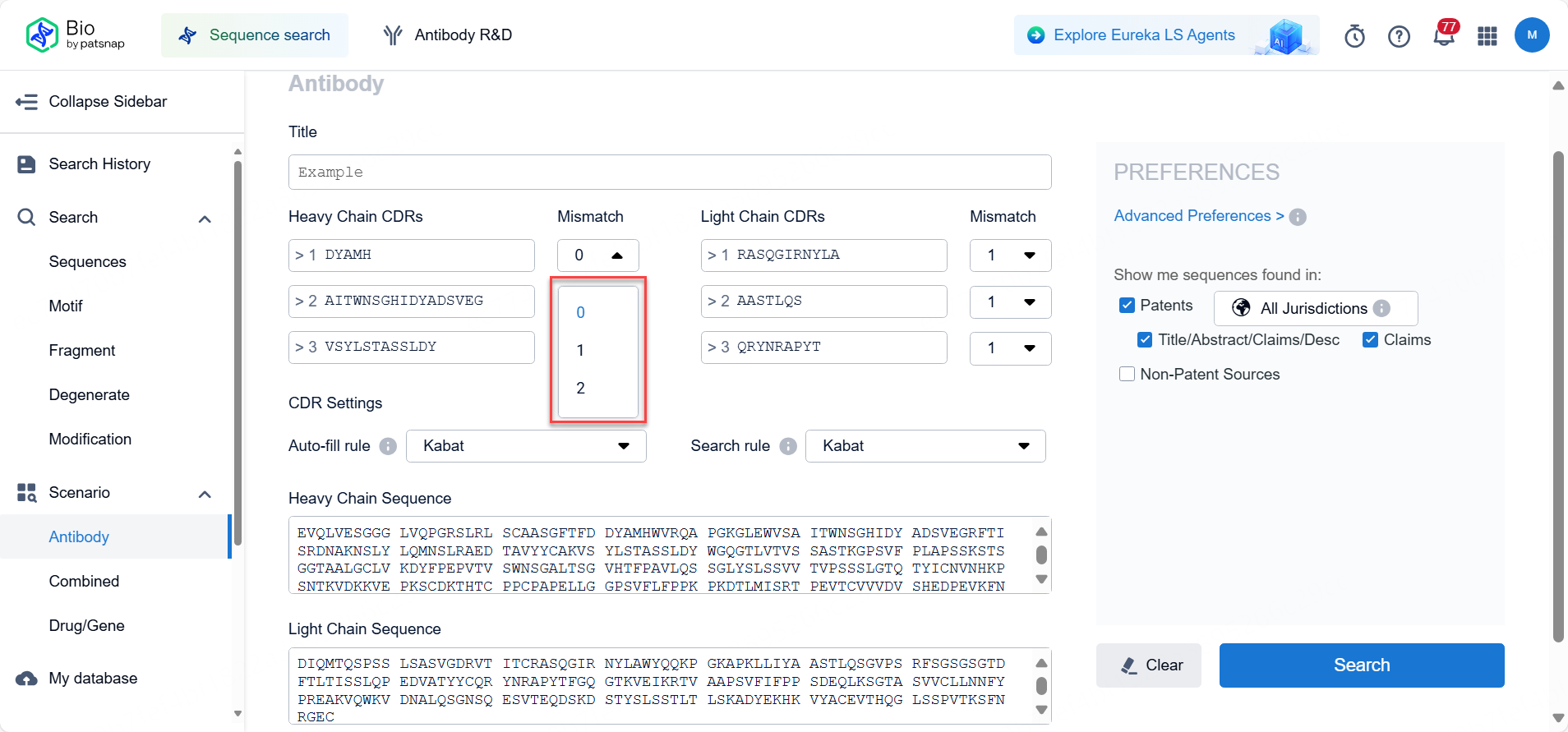Viewport: 1568px width, 732px height.
Task: Uncheck the Patents checkbox
Action: tap(1128, 306)
